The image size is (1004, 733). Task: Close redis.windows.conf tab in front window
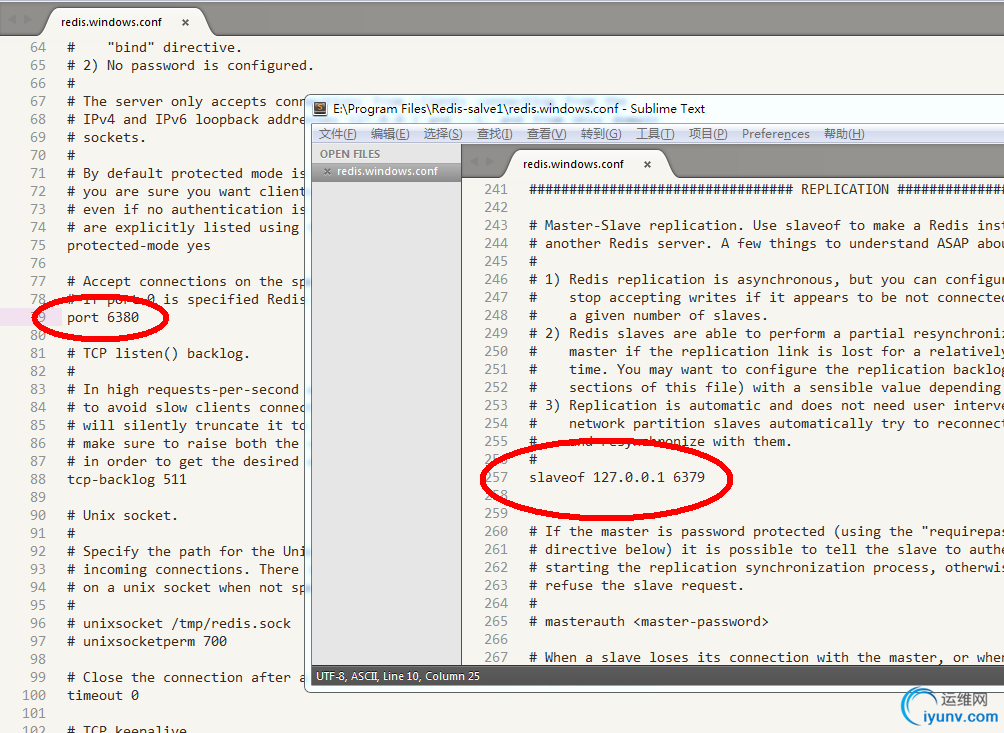647,165
